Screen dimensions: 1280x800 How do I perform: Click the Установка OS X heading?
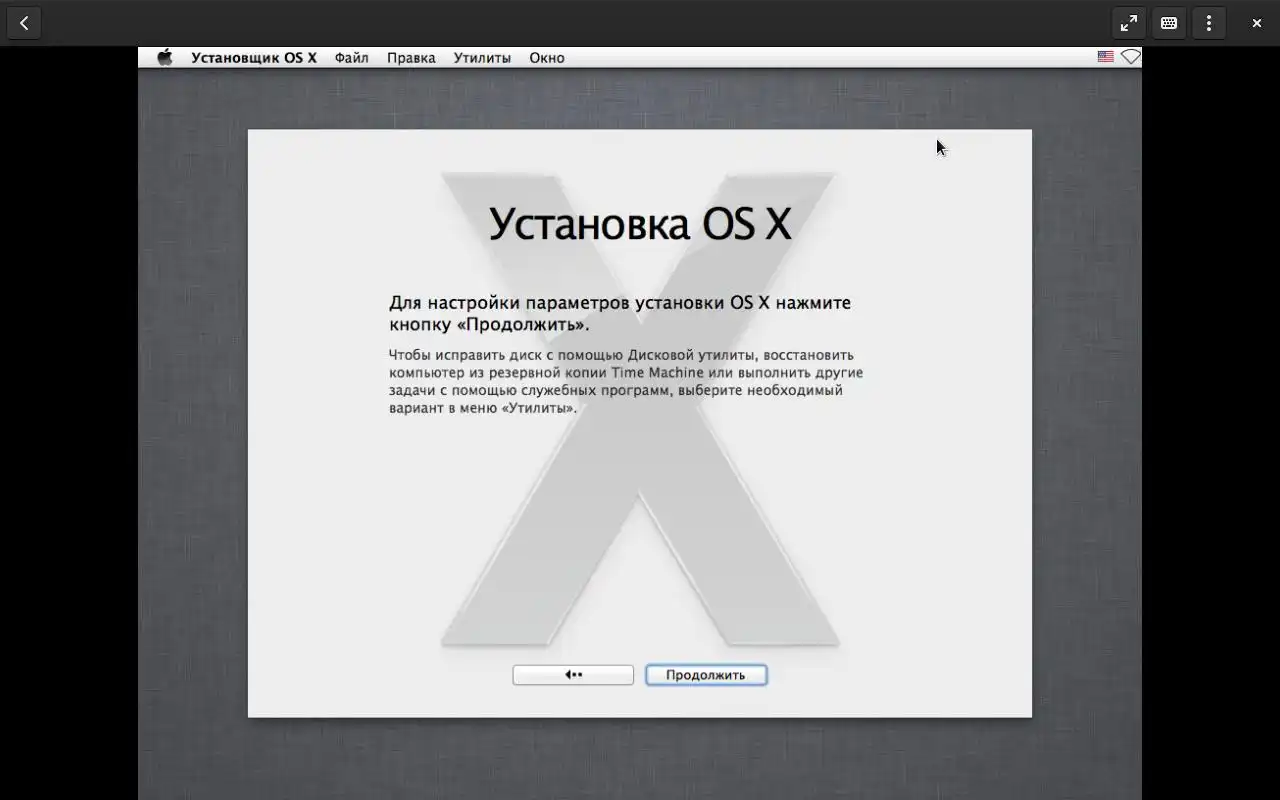[x=640, y=224]
